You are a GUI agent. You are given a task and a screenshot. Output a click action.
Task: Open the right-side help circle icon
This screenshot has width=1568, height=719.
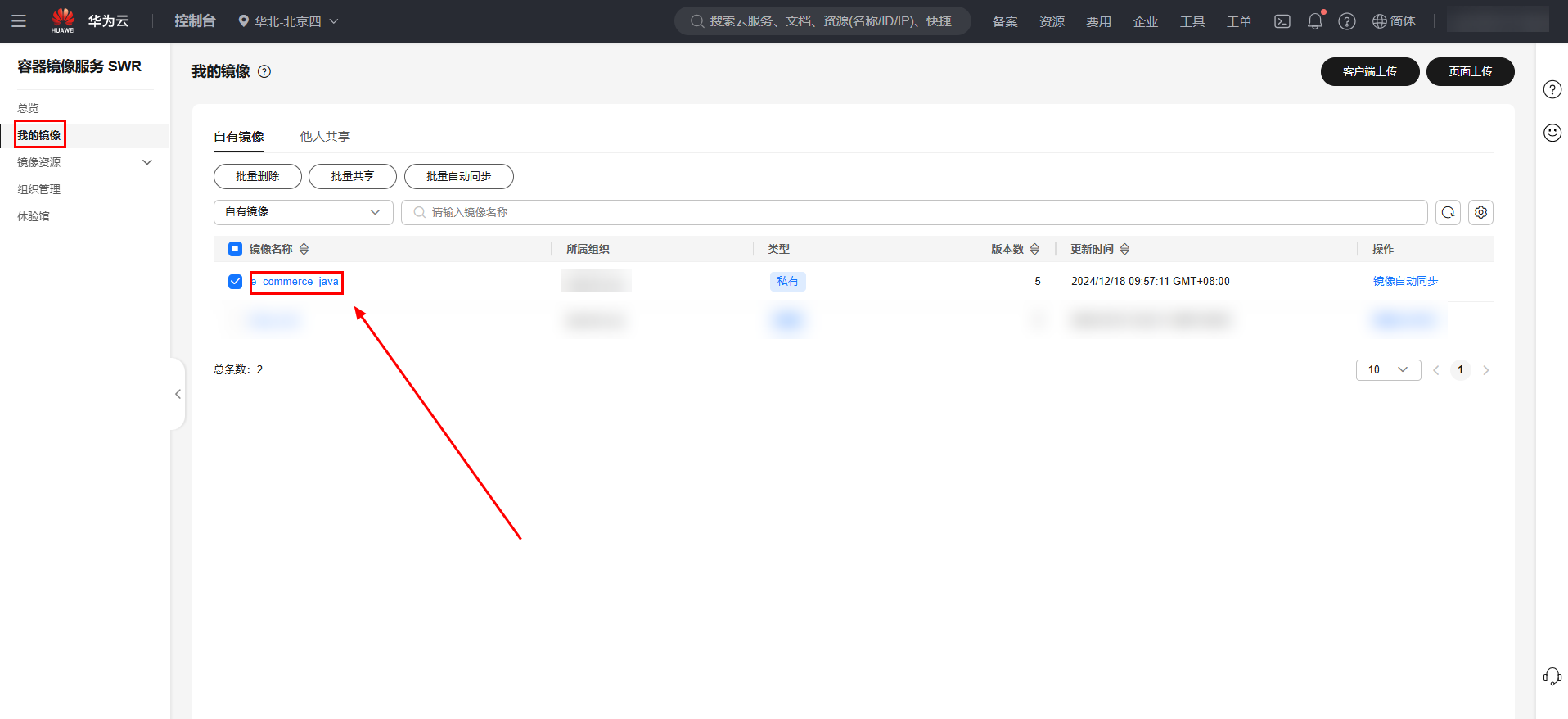(1552, 89)
